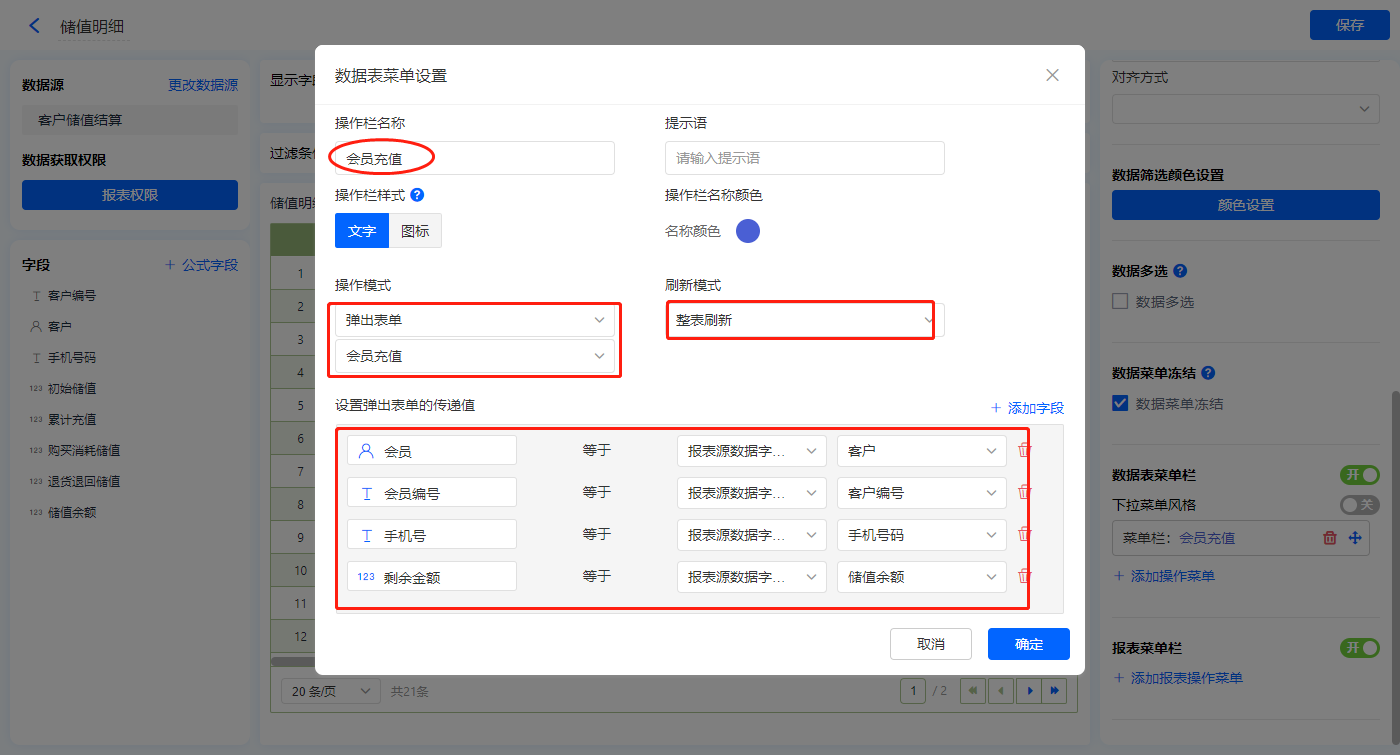Uncheck the 数据菜单冻结 checkbox
The height and width of the screenshot is (755, 1400).
(x=1120, y=404)
